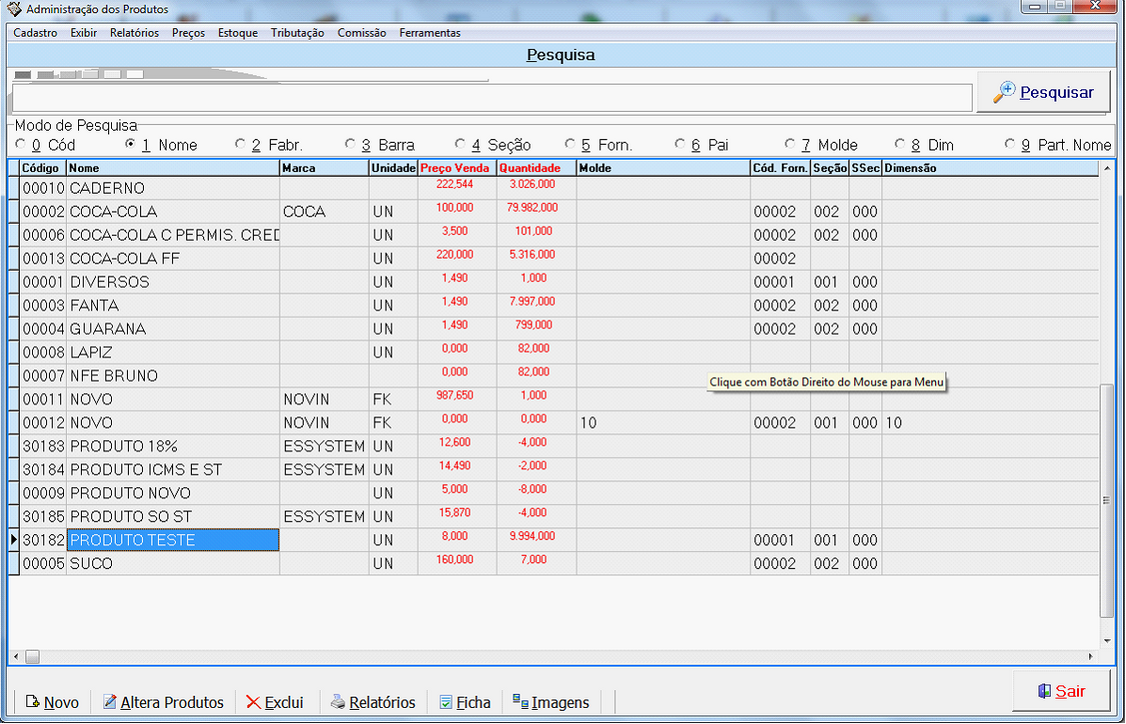Open the Cadastro menu
The height and width of the screenshot is (724, 1126).
click(x=35, y=33)
